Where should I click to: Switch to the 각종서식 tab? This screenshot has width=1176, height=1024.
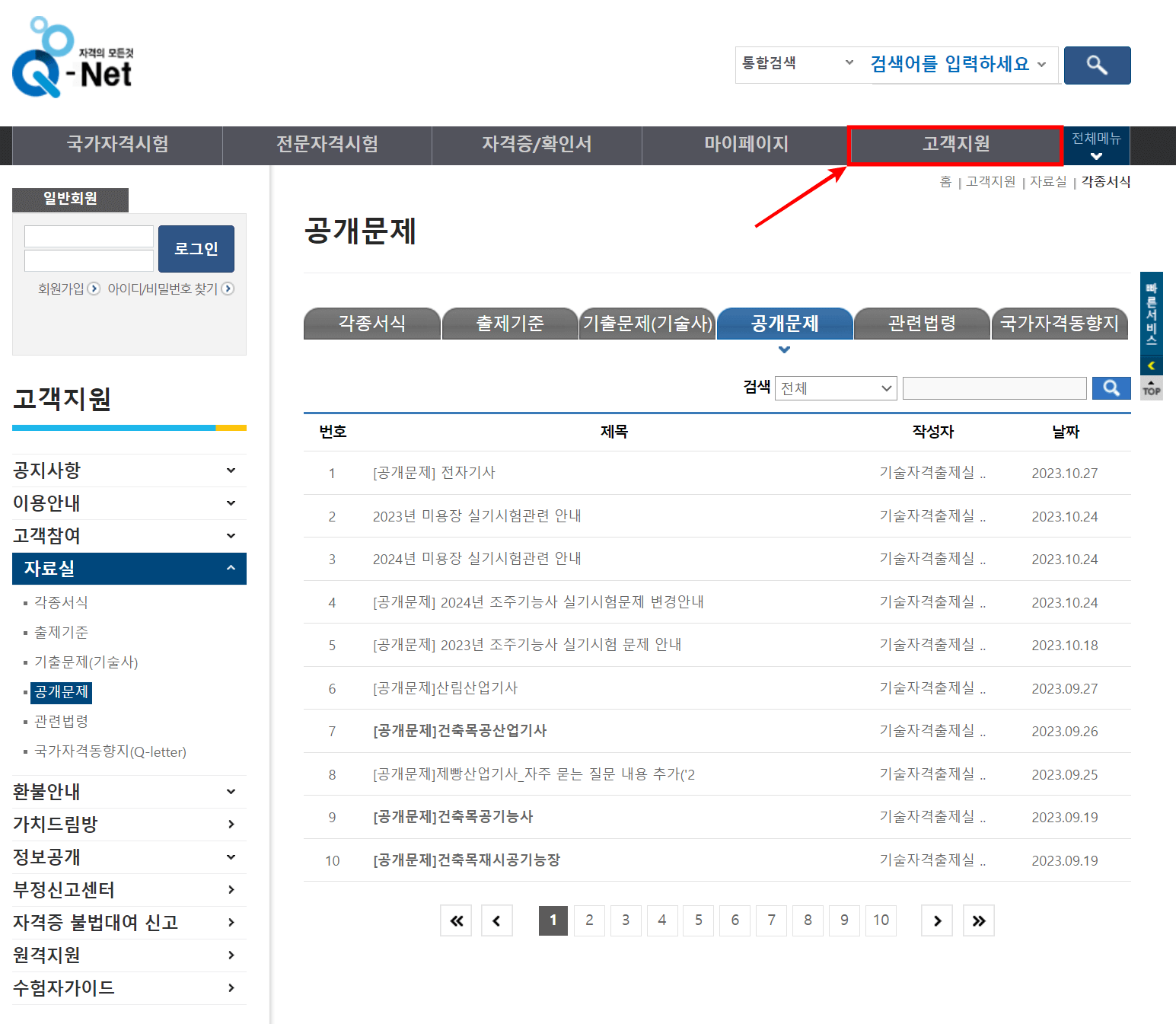371,324
